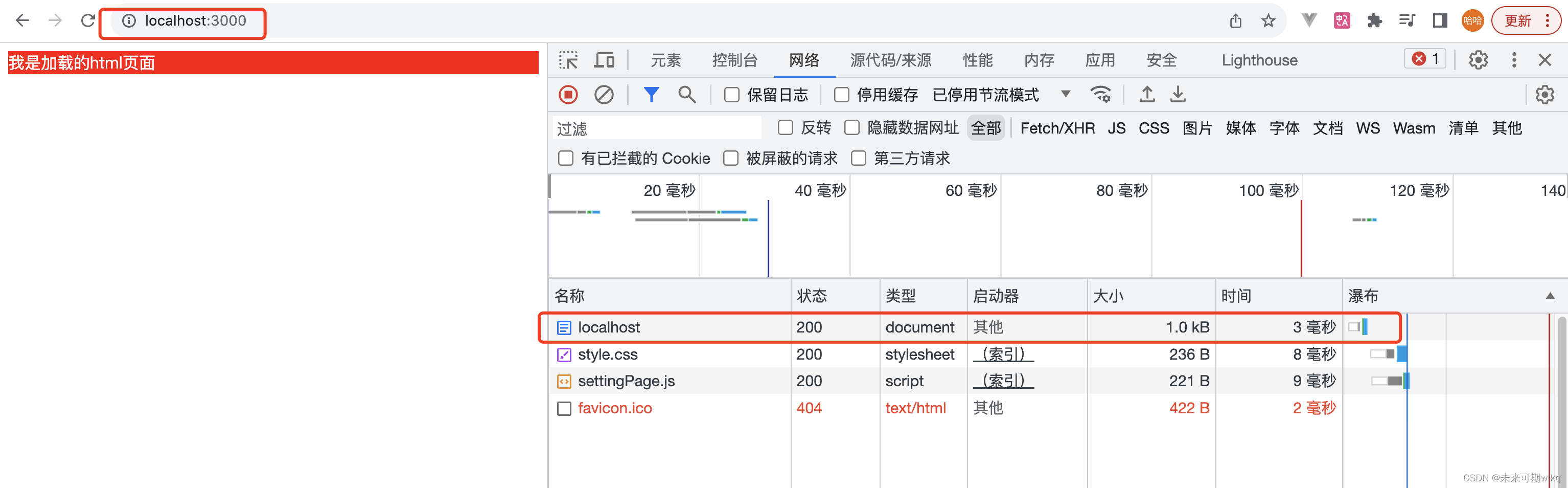Open network conditions wifi icon

click(1100, 95)
